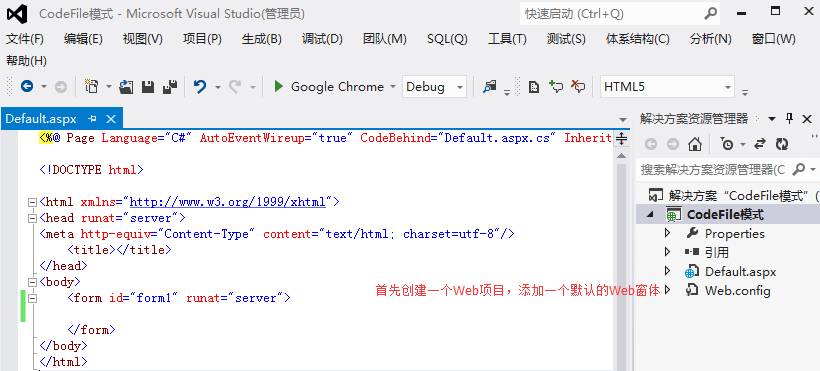Click the comment selection icon with green plus
Viewport: 820px width, 371px height.
pyautogui.click(x=556, y=86)
